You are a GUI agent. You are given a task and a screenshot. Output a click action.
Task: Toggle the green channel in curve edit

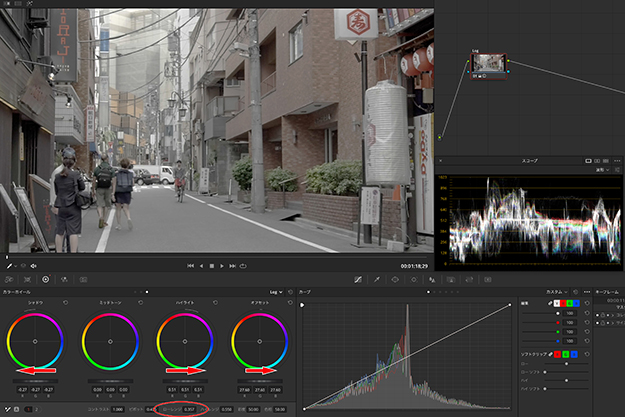(571, 302)
